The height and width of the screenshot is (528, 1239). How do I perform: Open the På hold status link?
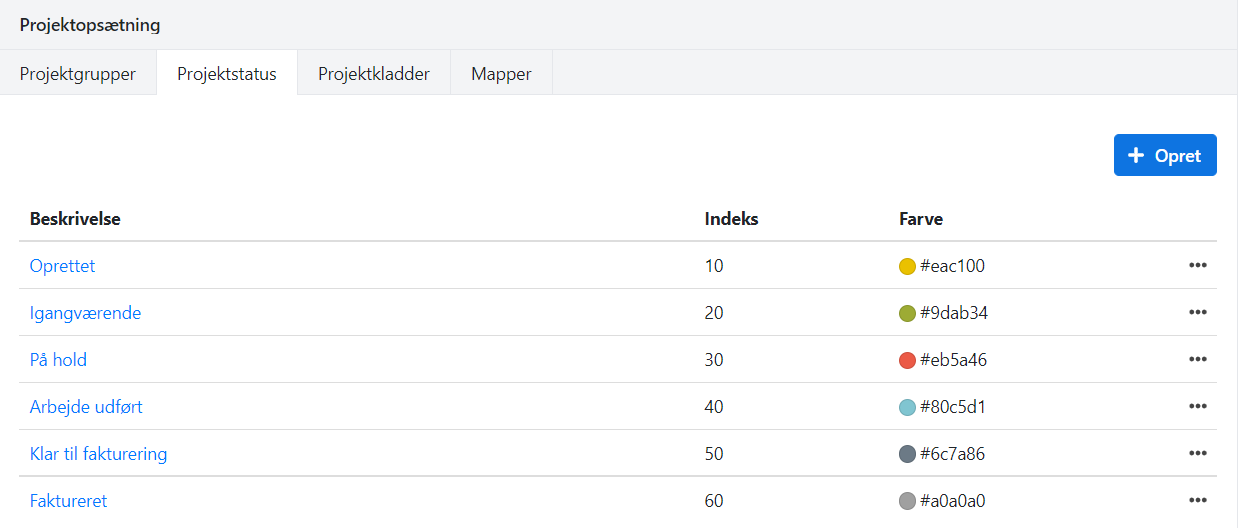(58, 360)
